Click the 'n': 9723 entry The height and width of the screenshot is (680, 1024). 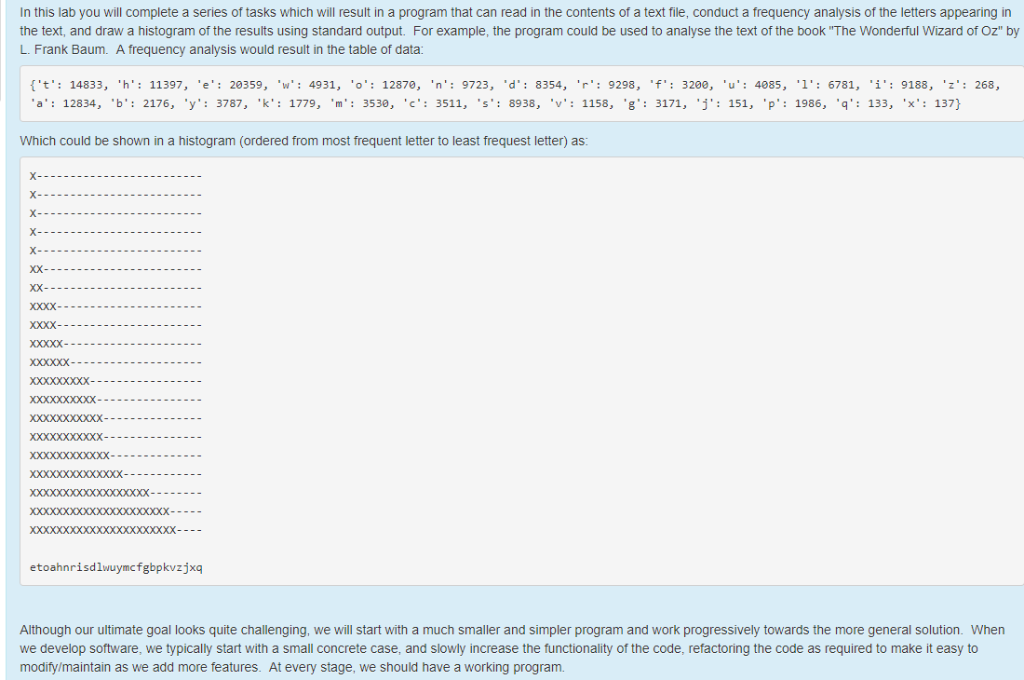click(x=459, y=84)
